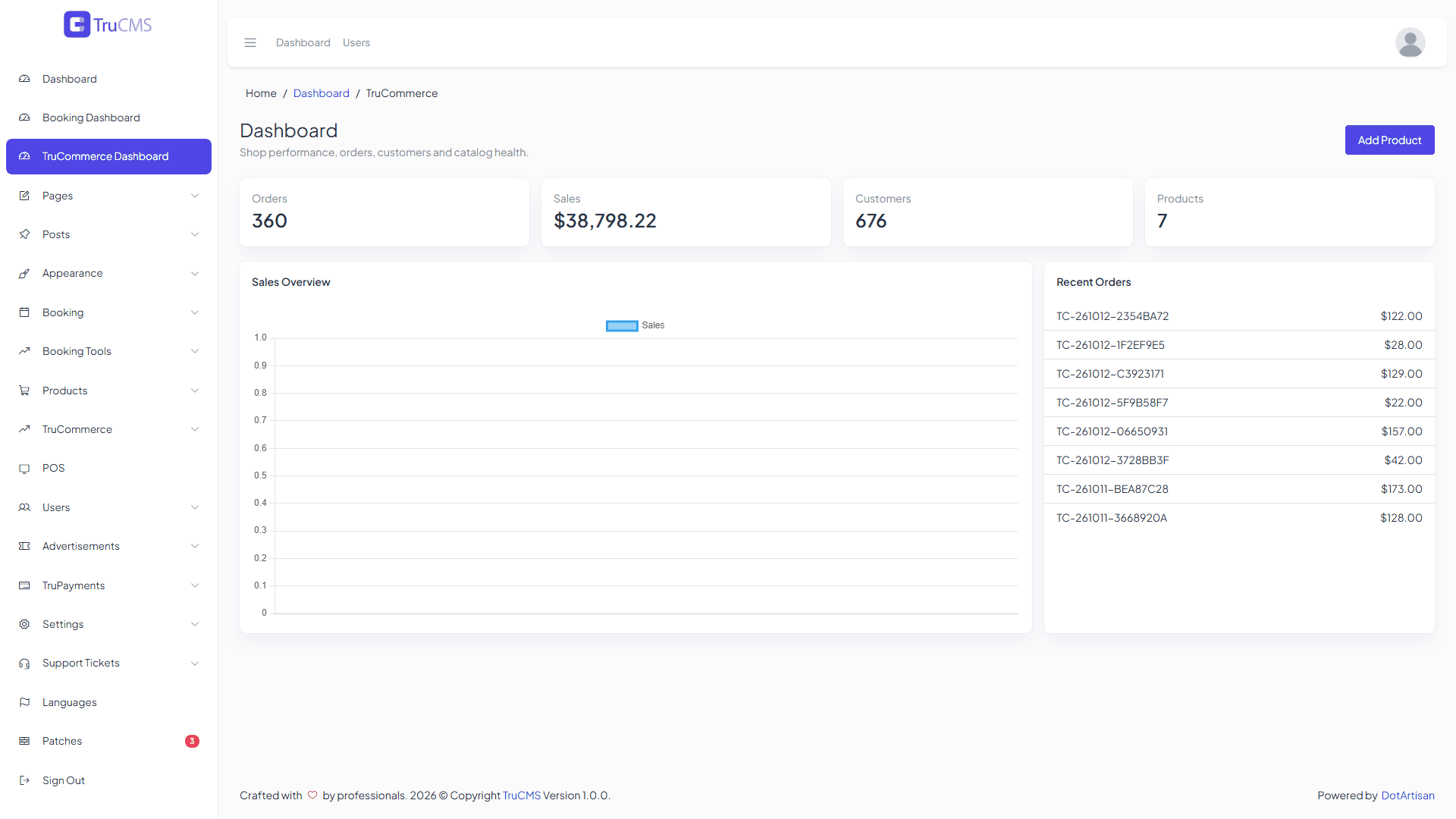Click the Languages flag icon in sidebar

pos(24,702)
